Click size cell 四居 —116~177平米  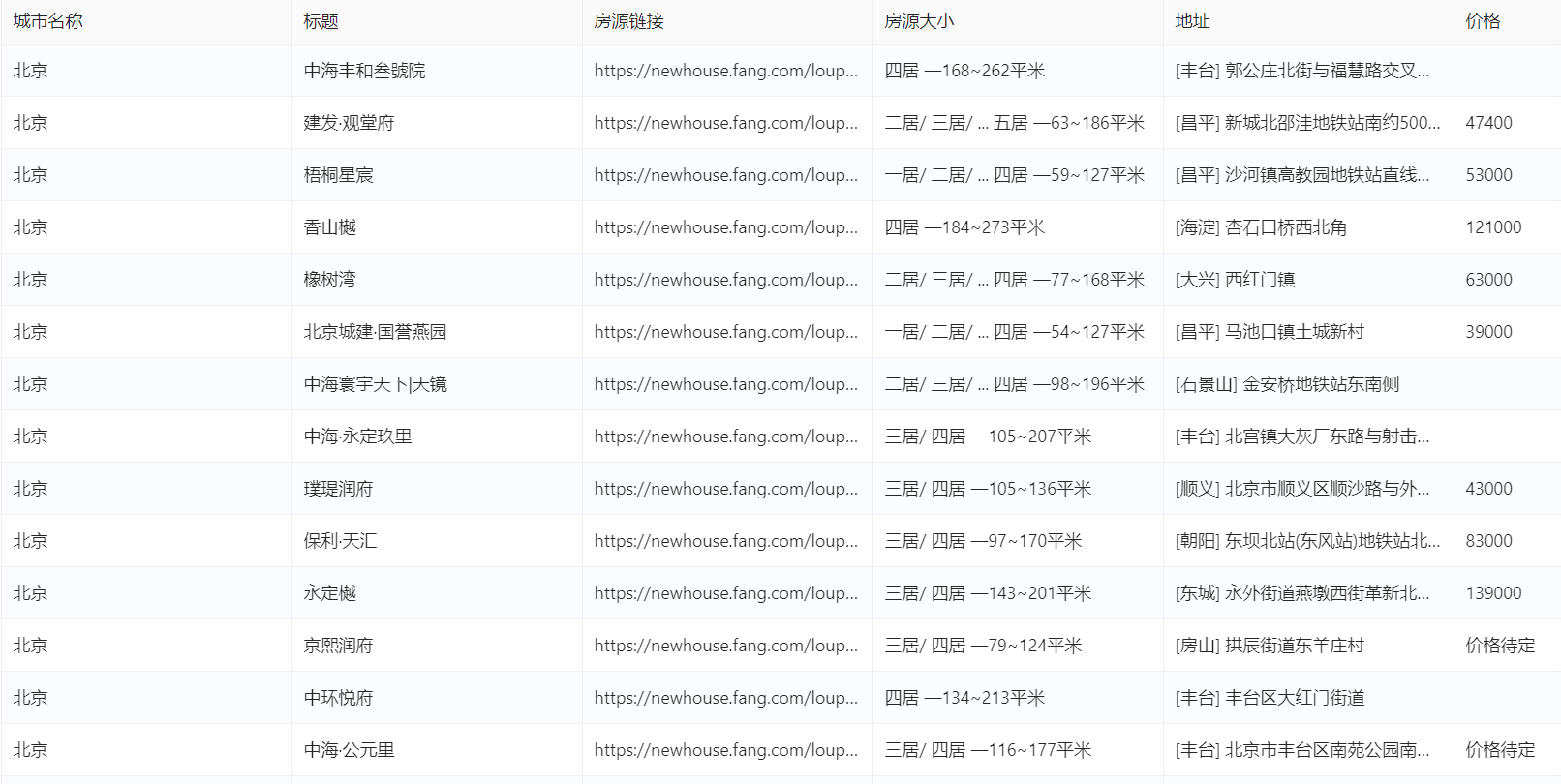click(989, 750)
